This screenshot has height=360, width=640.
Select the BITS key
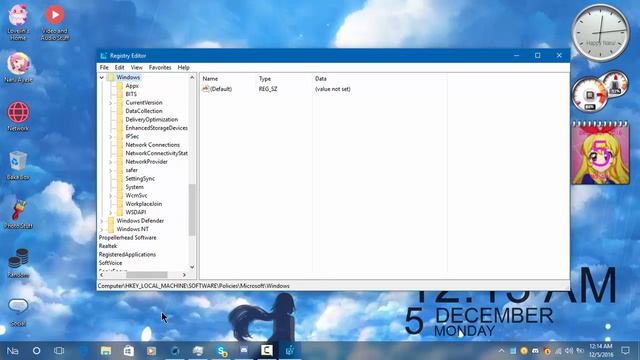pyautogui.click(x=131, y=94)
